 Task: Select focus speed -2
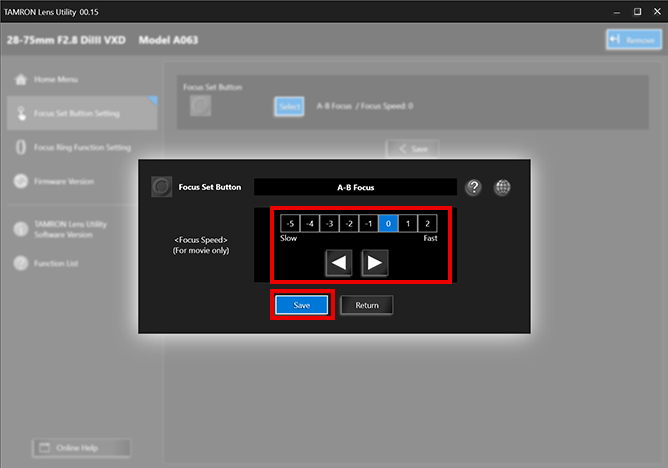point(349,224)
